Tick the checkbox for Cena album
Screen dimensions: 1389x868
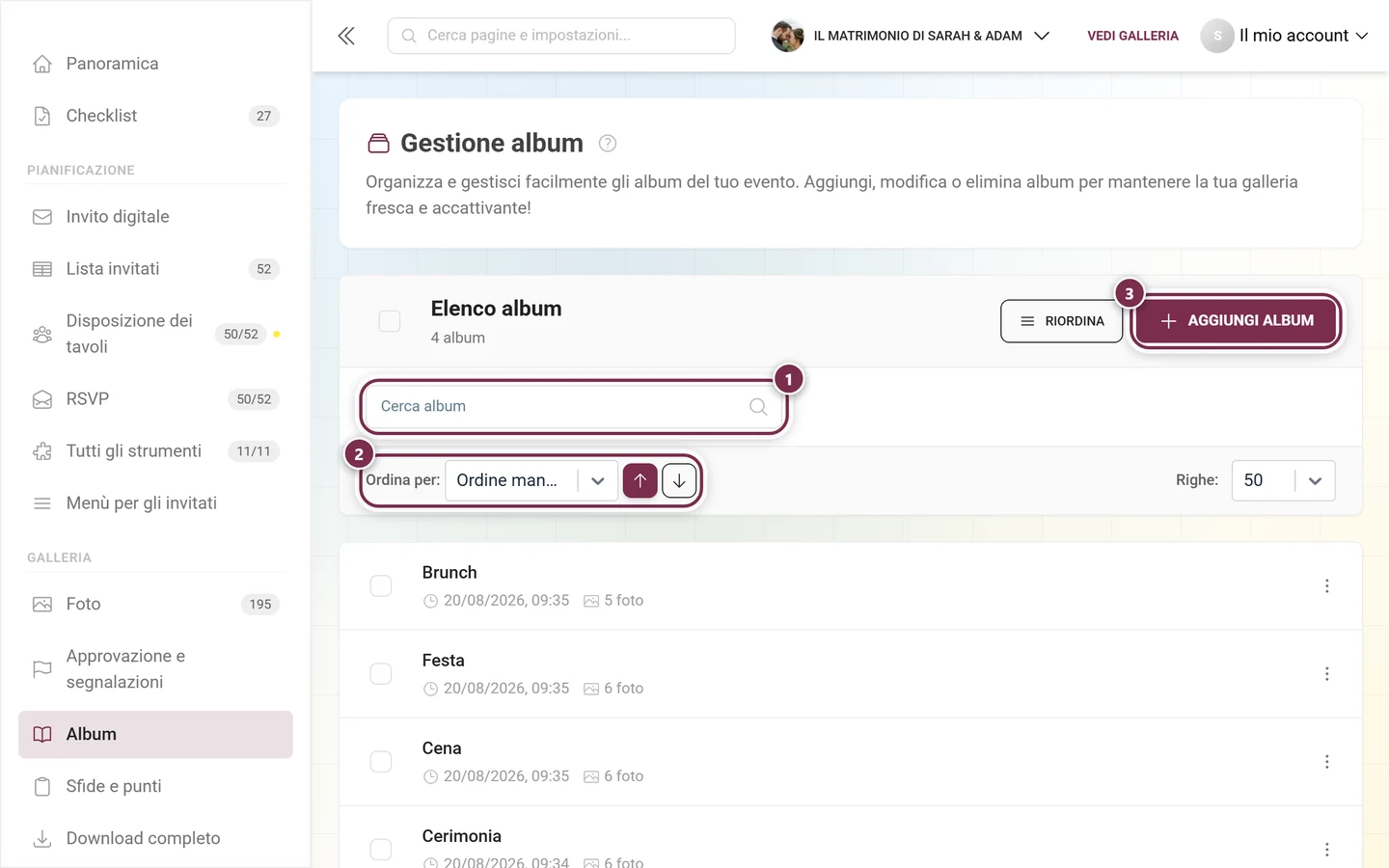click(x=381, y=762)
